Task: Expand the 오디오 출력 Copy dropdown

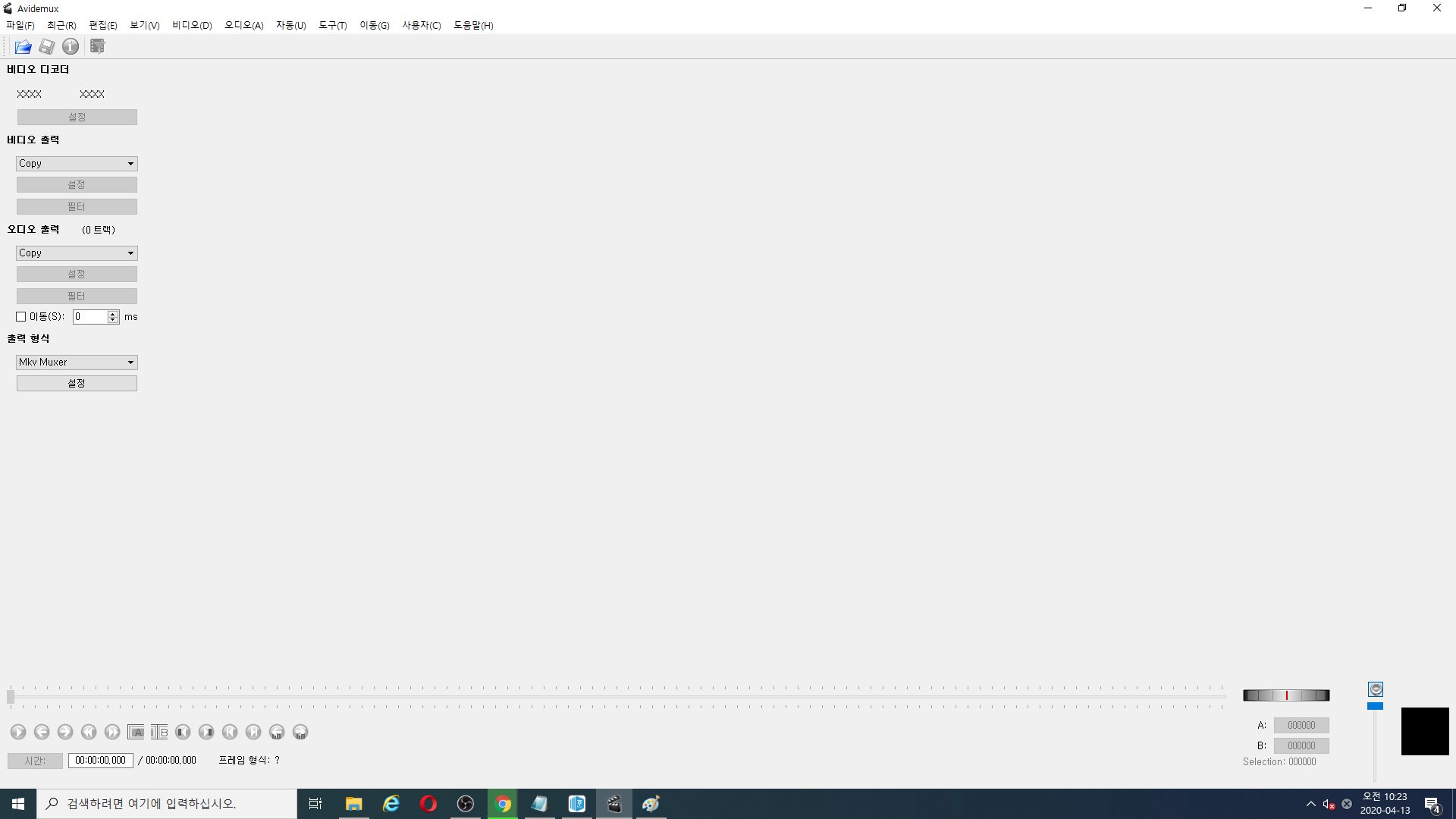Action: pos(77,253)
